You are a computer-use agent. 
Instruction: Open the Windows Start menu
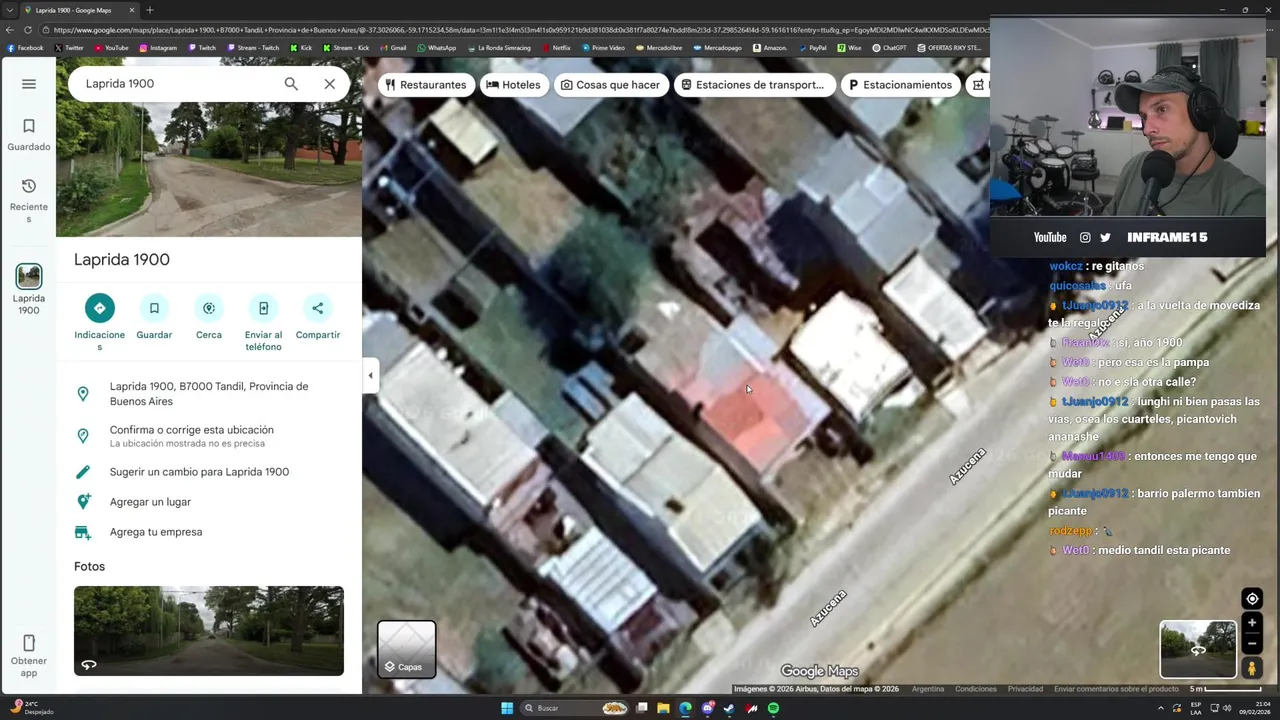point(507,708)
